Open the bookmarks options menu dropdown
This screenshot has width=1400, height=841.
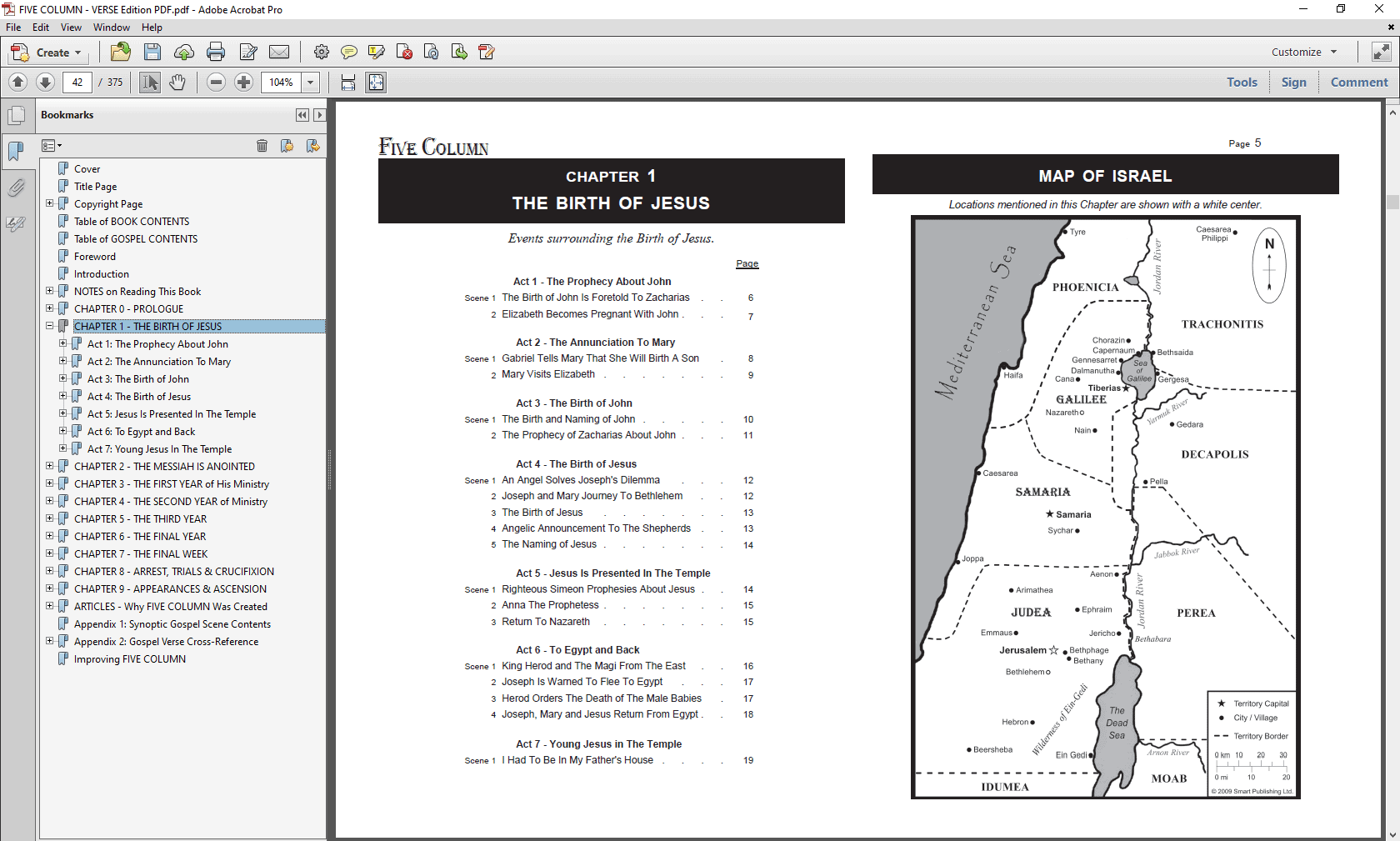click(x=52, y=146)
